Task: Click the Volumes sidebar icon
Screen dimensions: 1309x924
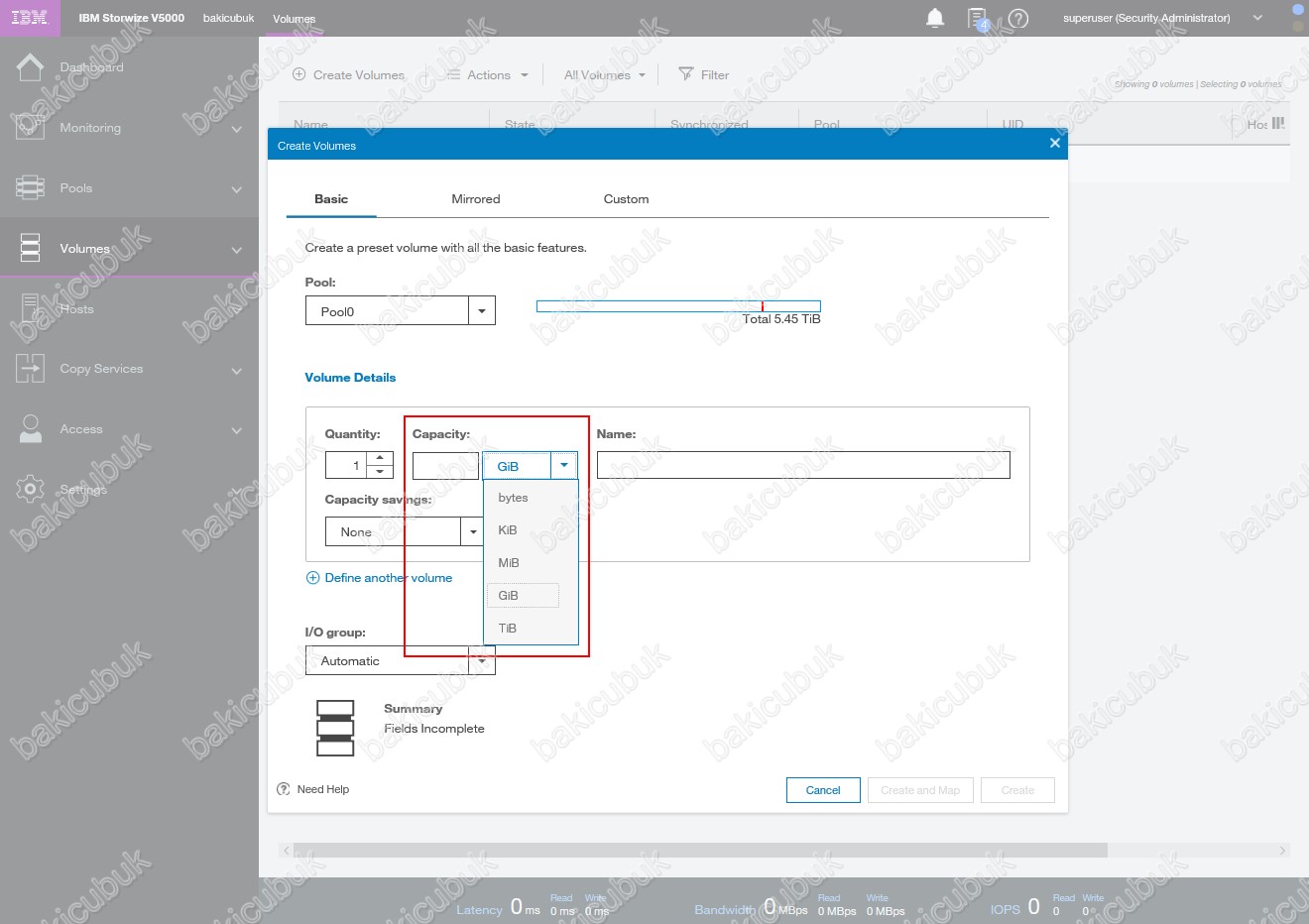Action: point(30,248)
